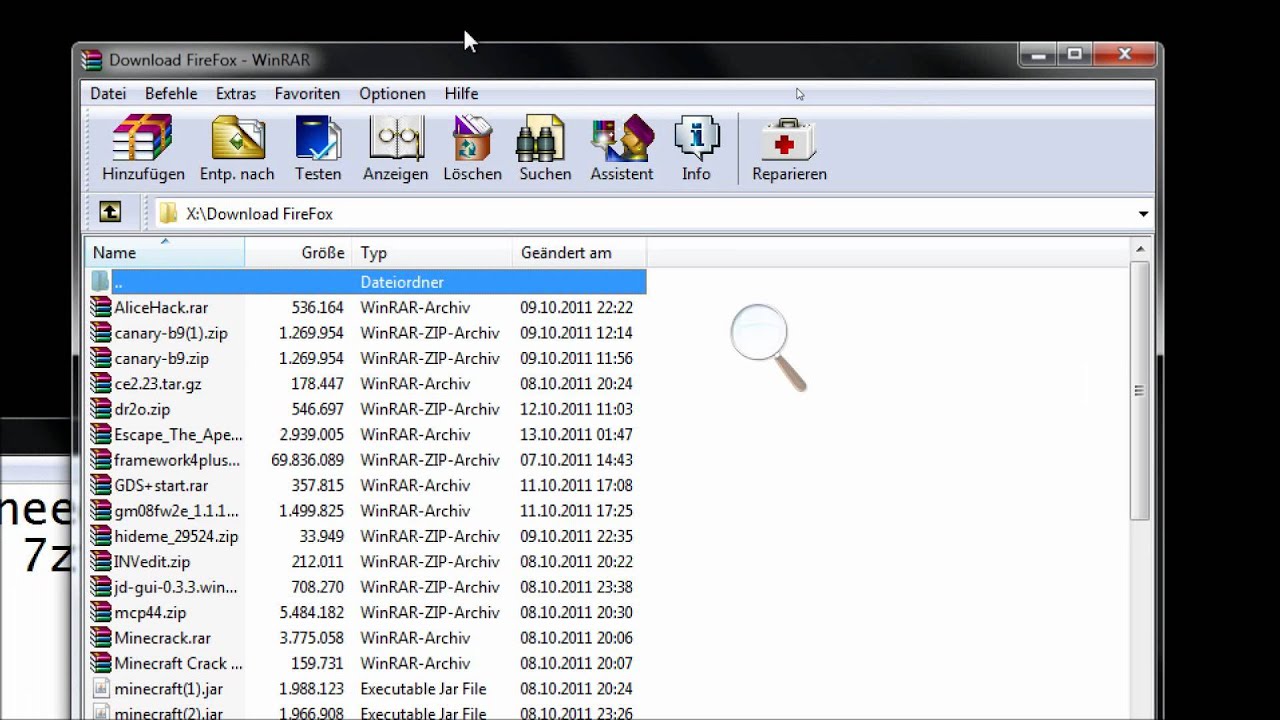Select the jd-gui-0.3.3.win... file name

click(176, 587)
